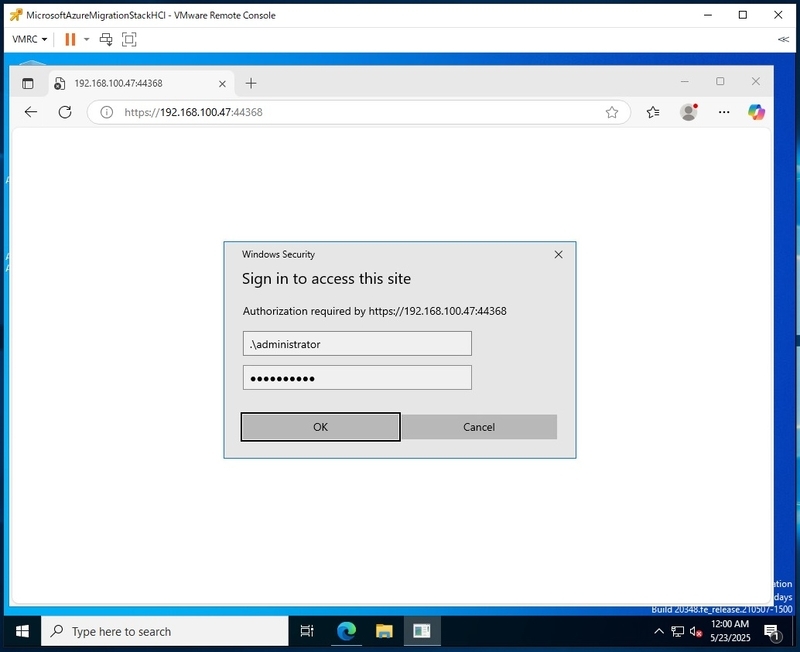This screenshot has height=652, width=800.
Task: Open the VMRC dropdown menu
Action: (30, 39)
